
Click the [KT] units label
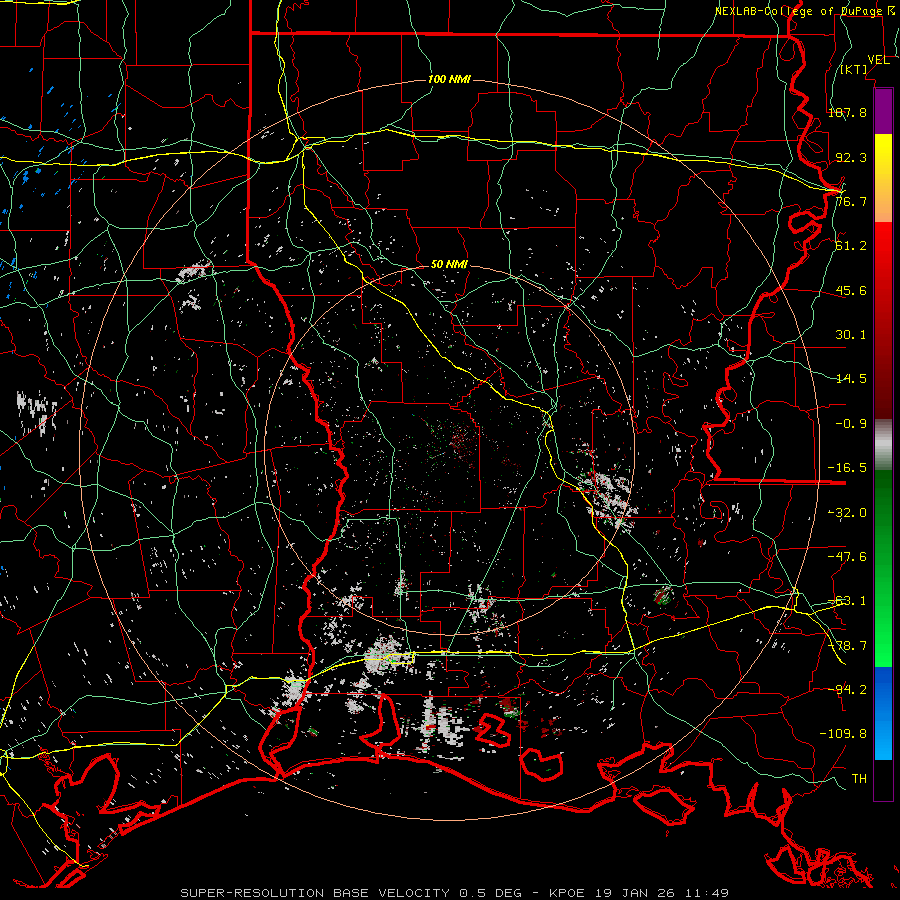click(854, 69)
